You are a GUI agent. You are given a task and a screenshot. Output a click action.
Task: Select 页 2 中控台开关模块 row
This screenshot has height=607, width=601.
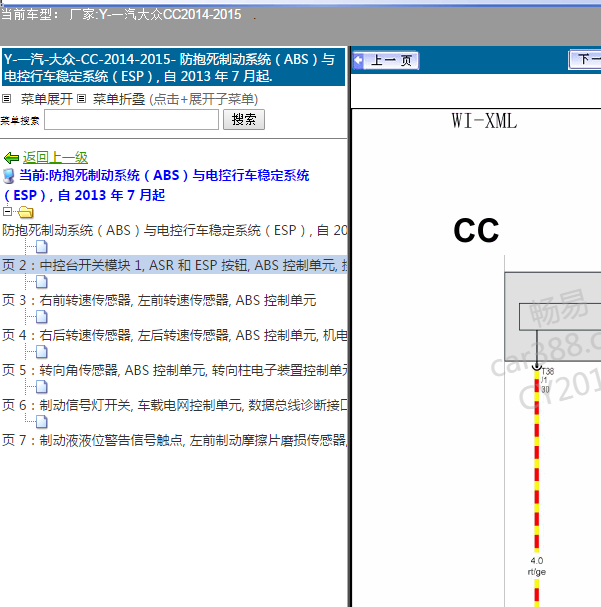[174, 265]
